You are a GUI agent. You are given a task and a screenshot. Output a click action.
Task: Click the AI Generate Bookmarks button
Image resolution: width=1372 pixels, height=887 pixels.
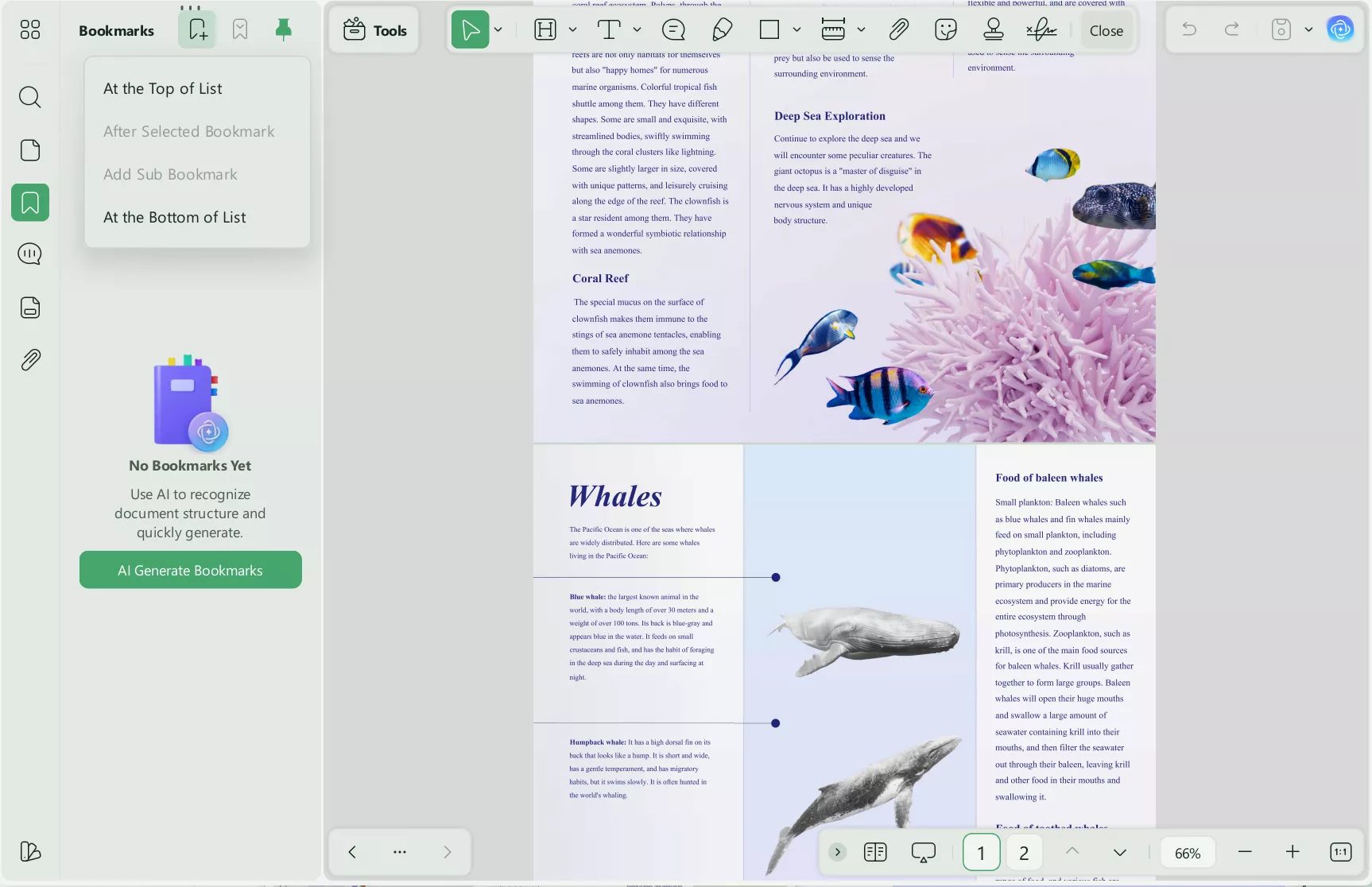[190, 570]
